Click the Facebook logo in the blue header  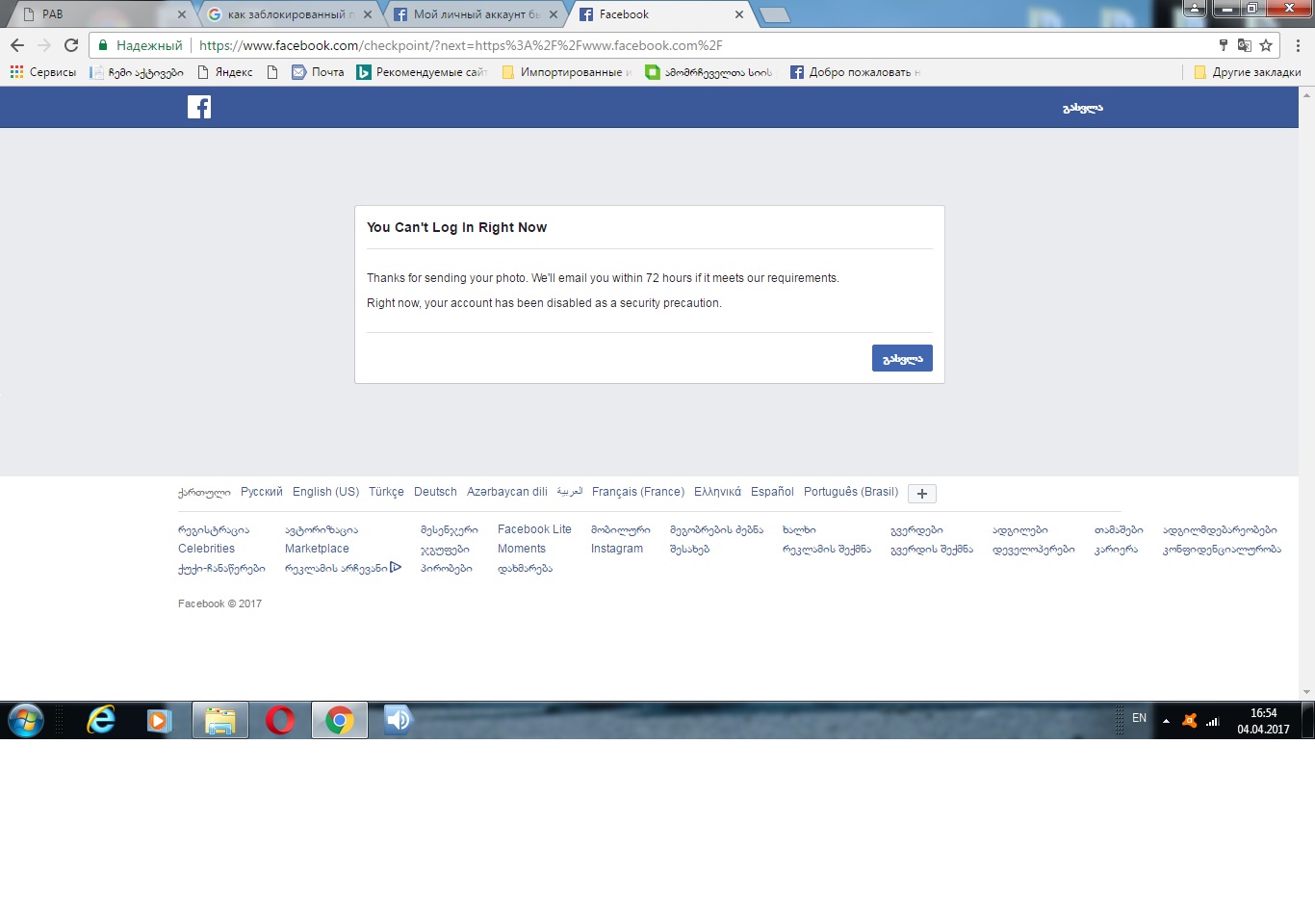point(199,107)
